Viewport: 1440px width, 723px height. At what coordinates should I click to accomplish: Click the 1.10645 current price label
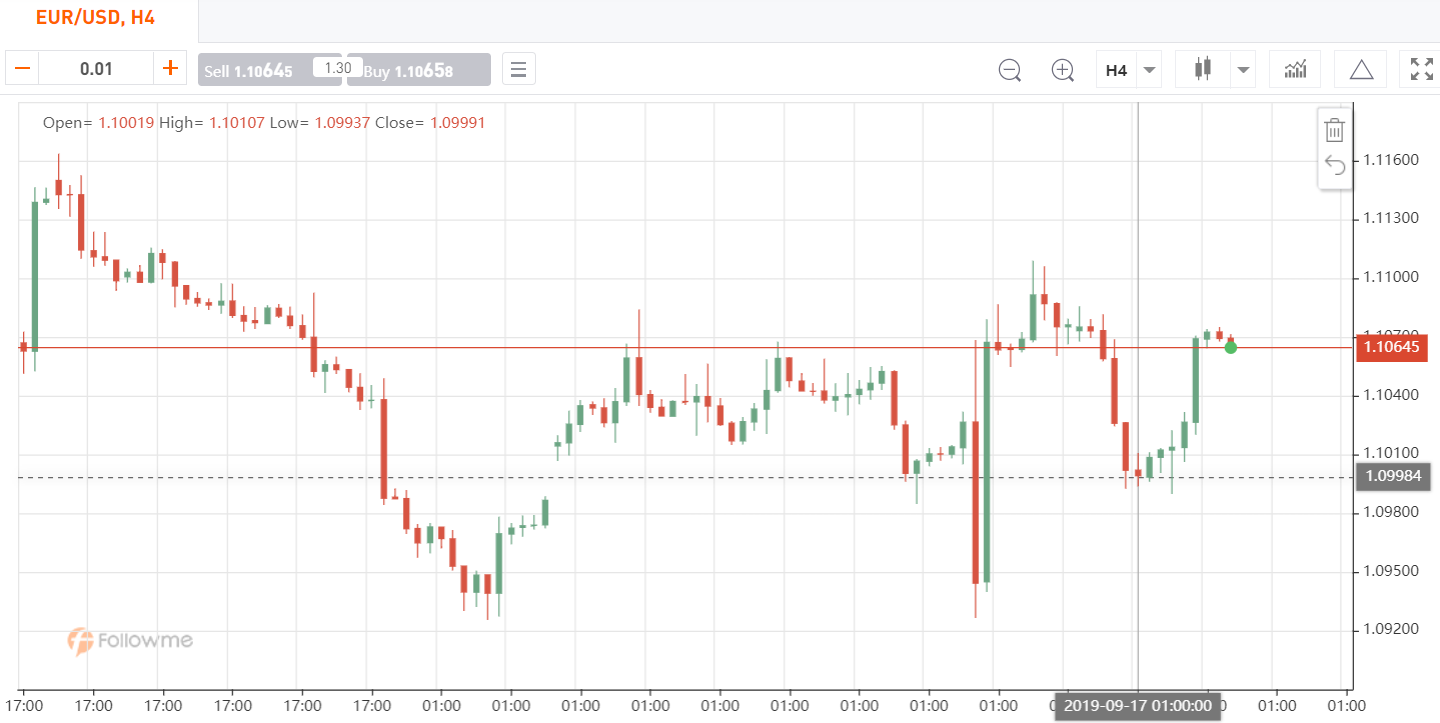(1391, 347)
